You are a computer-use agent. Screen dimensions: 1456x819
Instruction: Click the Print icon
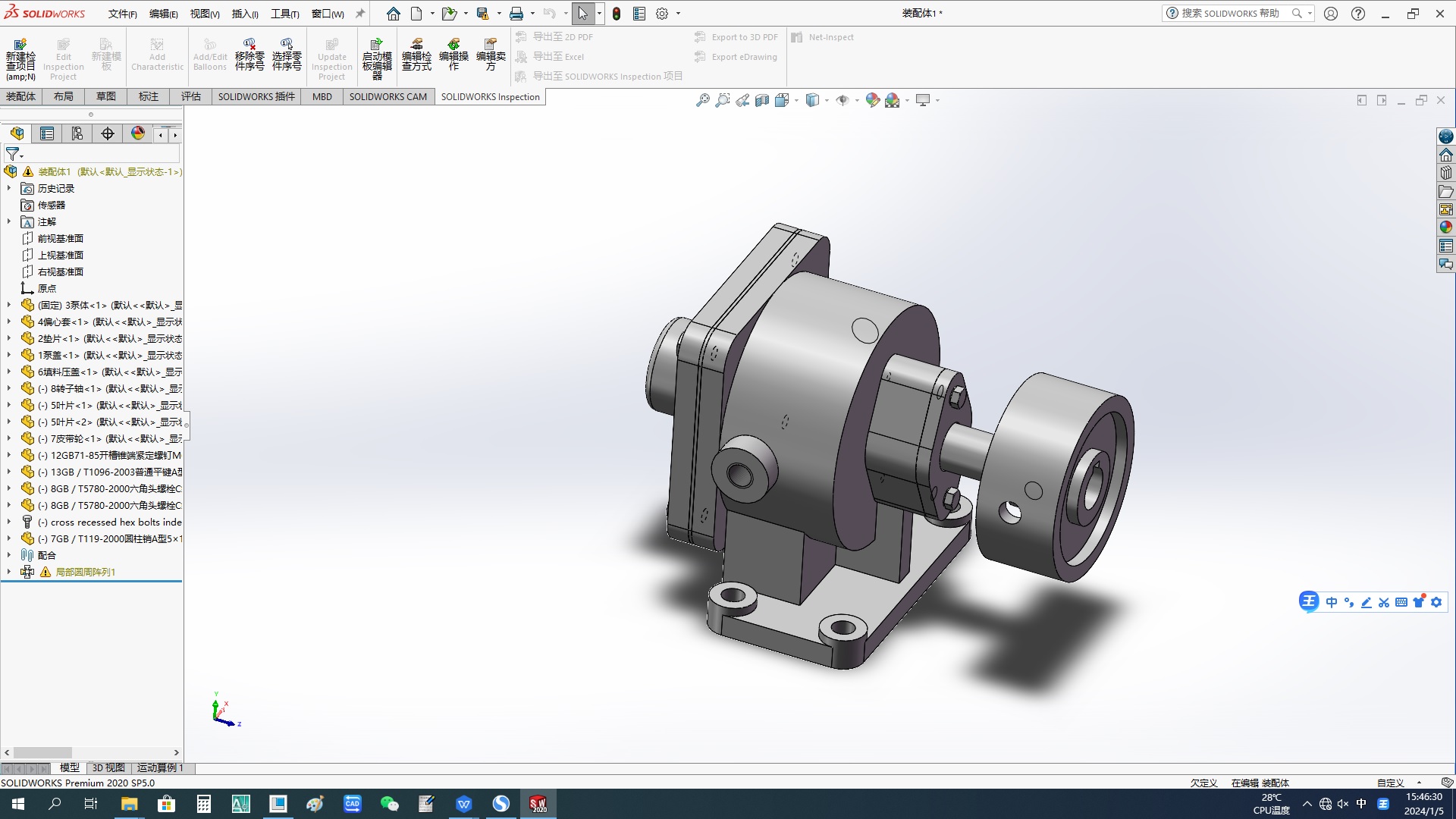516,14
